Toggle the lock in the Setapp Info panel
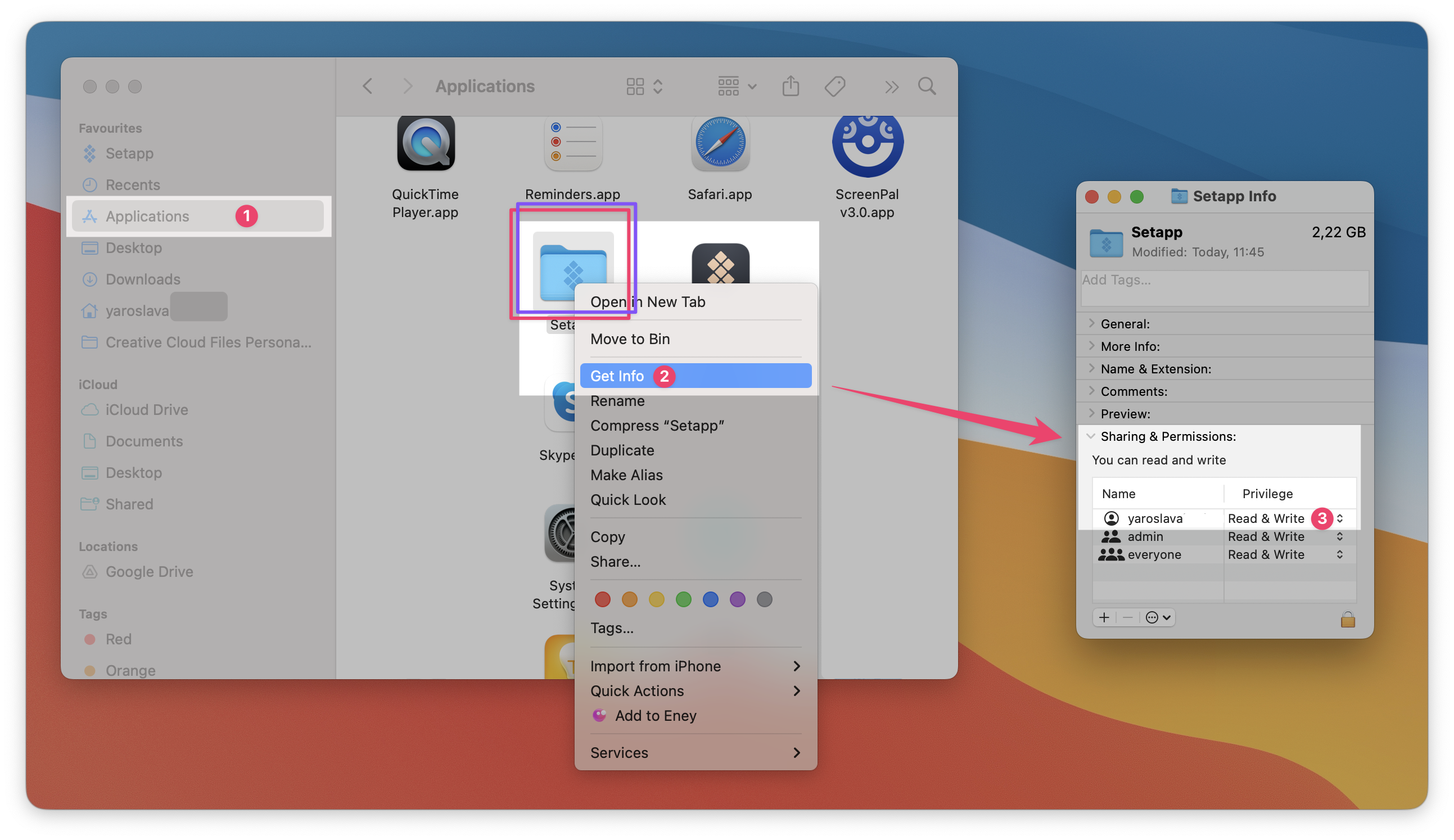Image resolution: width=1454 pixels, height=840 pixels. 1348,620
